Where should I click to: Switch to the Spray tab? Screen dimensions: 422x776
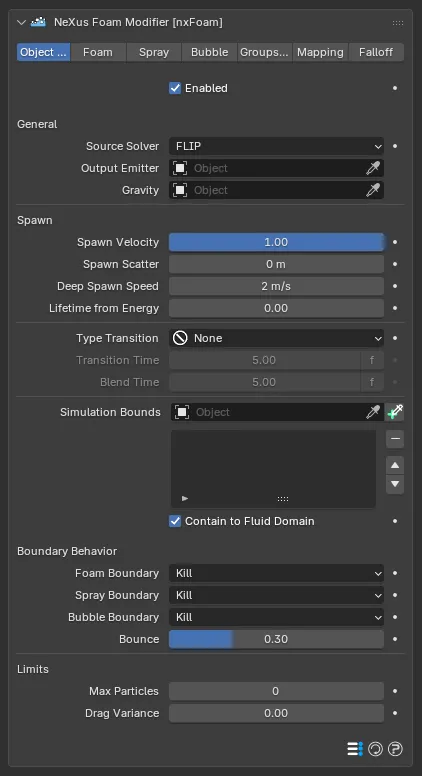click(x=154, y=52)
